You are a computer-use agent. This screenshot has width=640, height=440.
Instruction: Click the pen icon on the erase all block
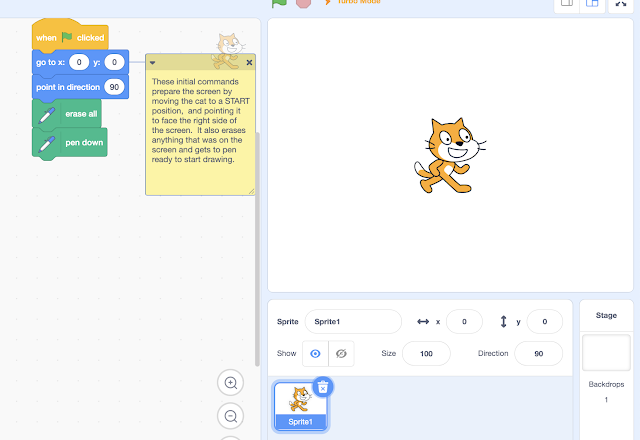tap(47, 115)
